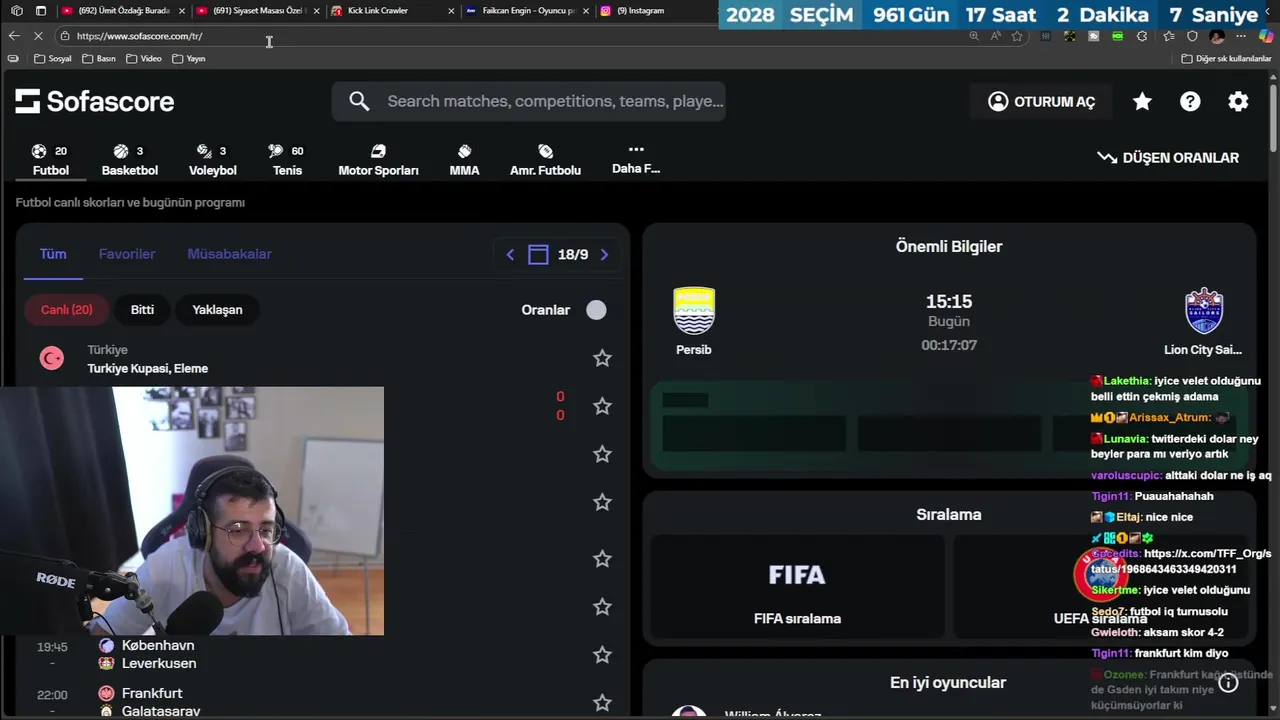Open browser favorites list icon
This screenshot has height=720, width=1280.
1168,36
